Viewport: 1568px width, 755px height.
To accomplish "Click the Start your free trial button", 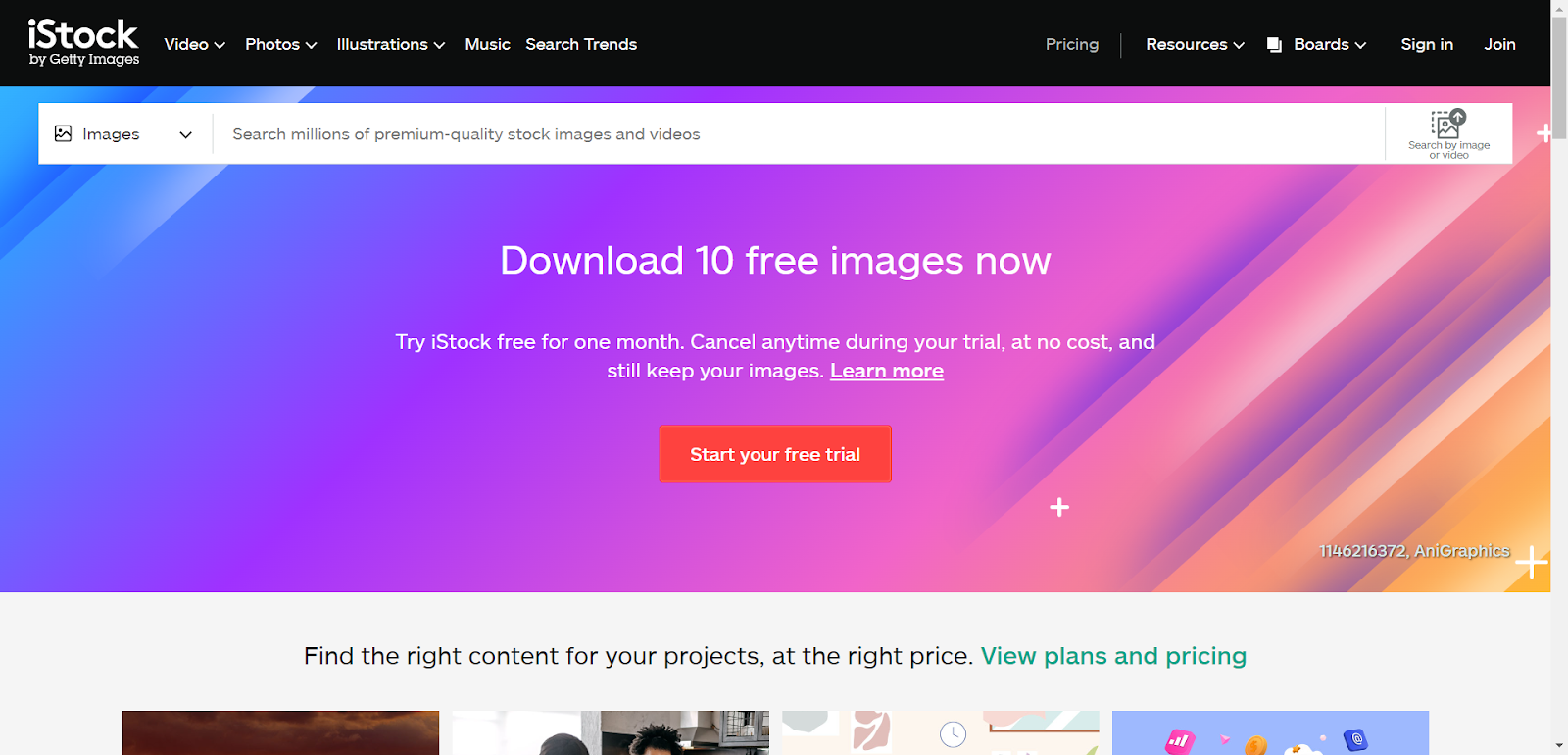I will pyautogui.click(x=775, y=454).
